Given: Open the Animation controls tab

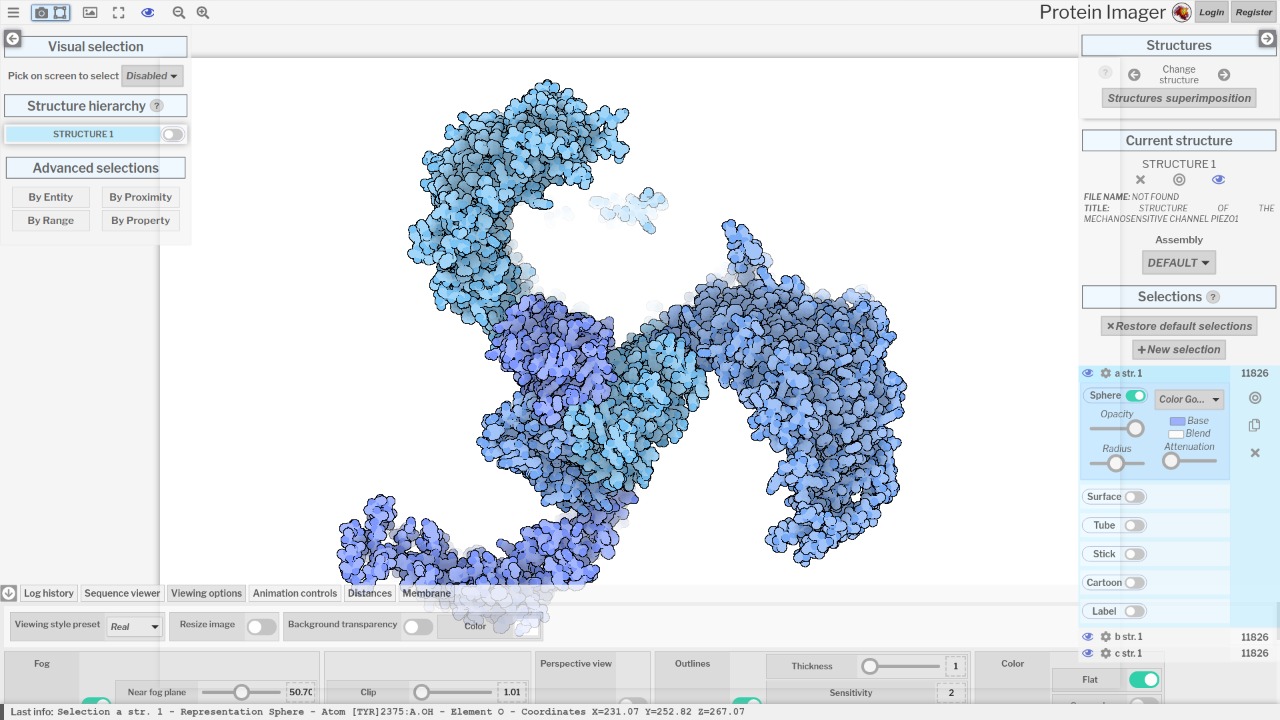Looking at the screenshot, I should tap(295, 593).
